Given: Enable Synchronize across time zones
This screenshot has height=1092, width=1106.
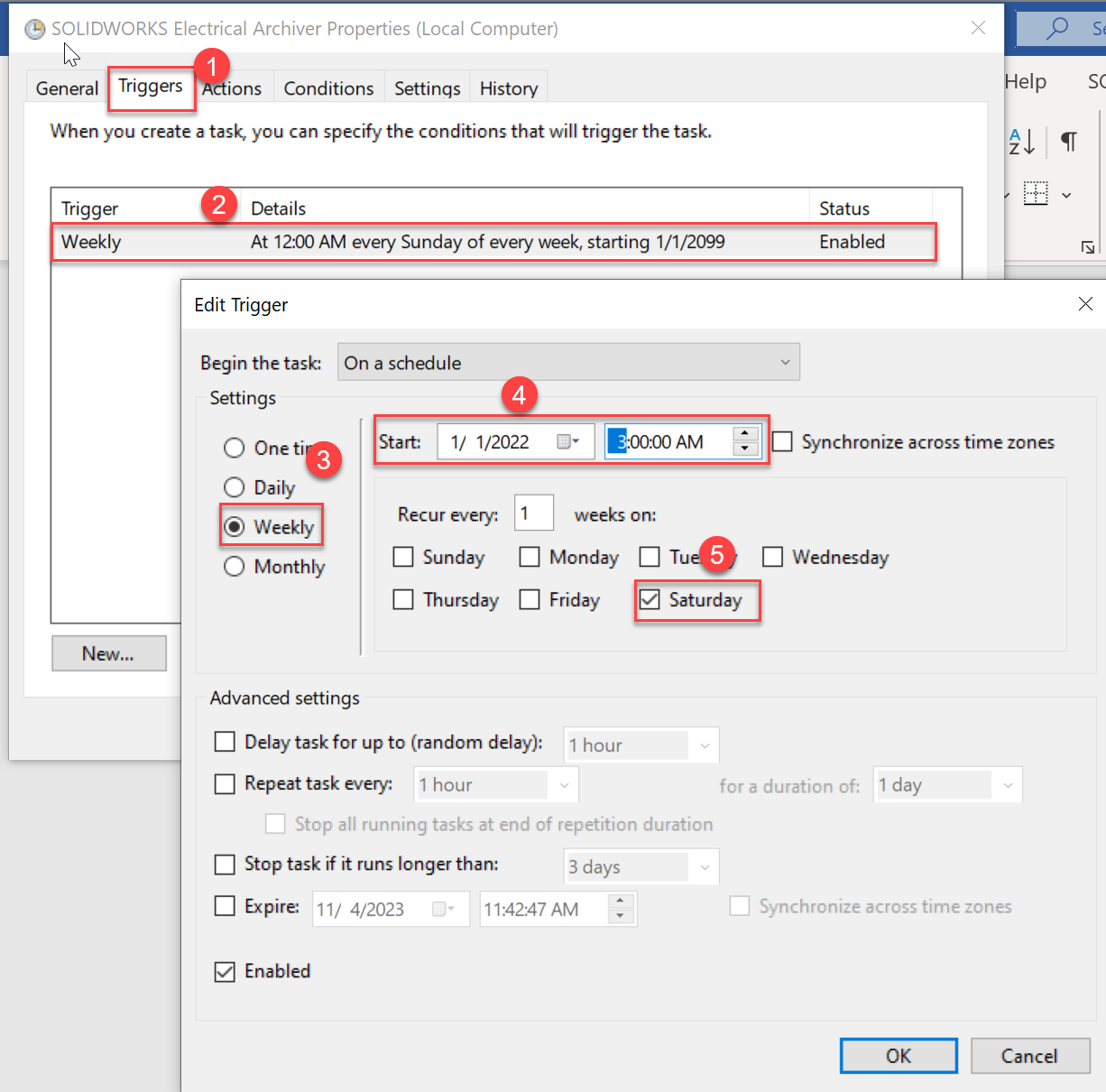Looking at the screenshot, I should [x=781, y=441].
